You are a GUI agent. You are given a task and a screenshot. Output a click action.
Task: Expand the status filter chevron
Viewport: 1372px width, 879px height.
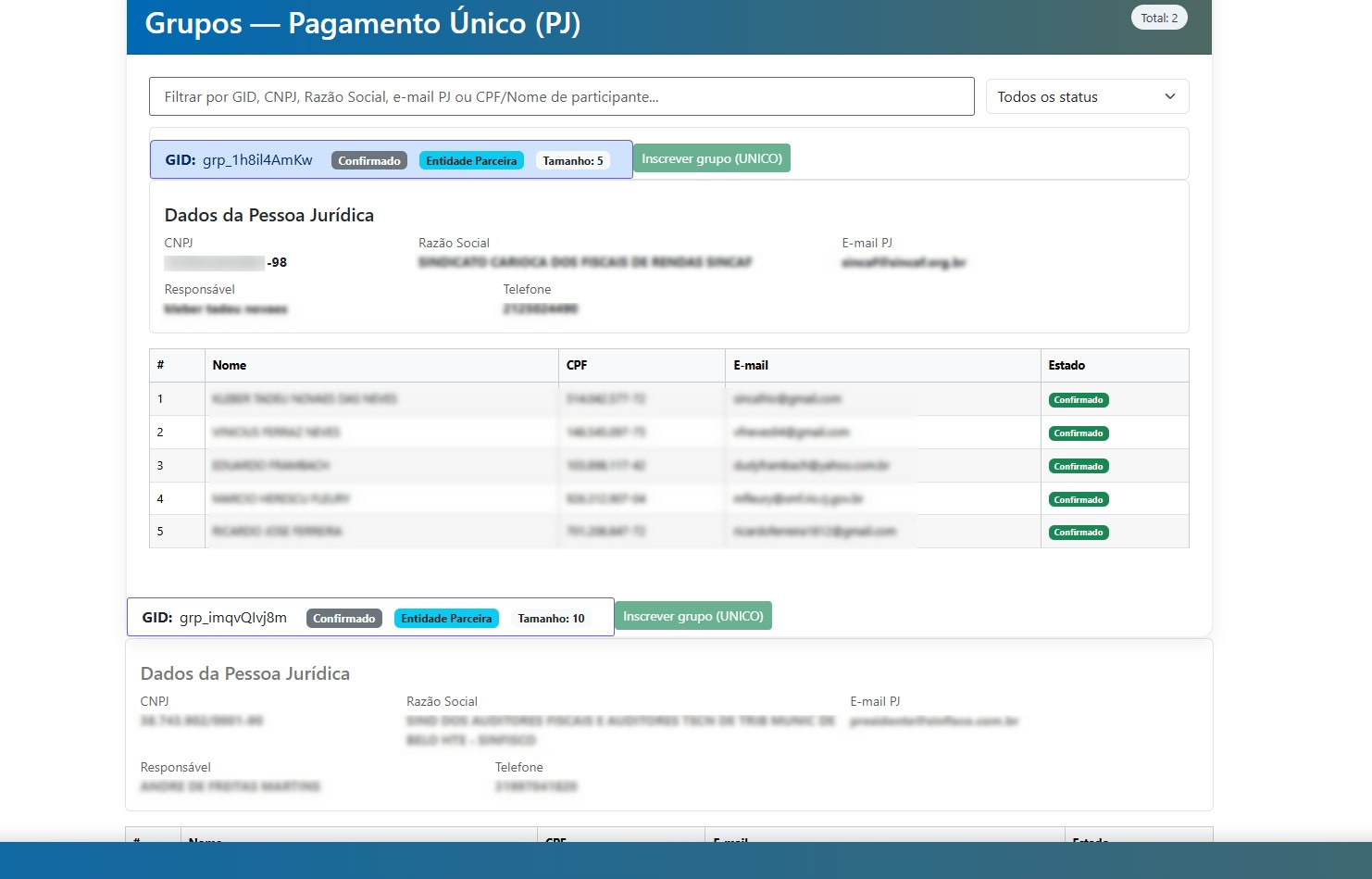1168,96
